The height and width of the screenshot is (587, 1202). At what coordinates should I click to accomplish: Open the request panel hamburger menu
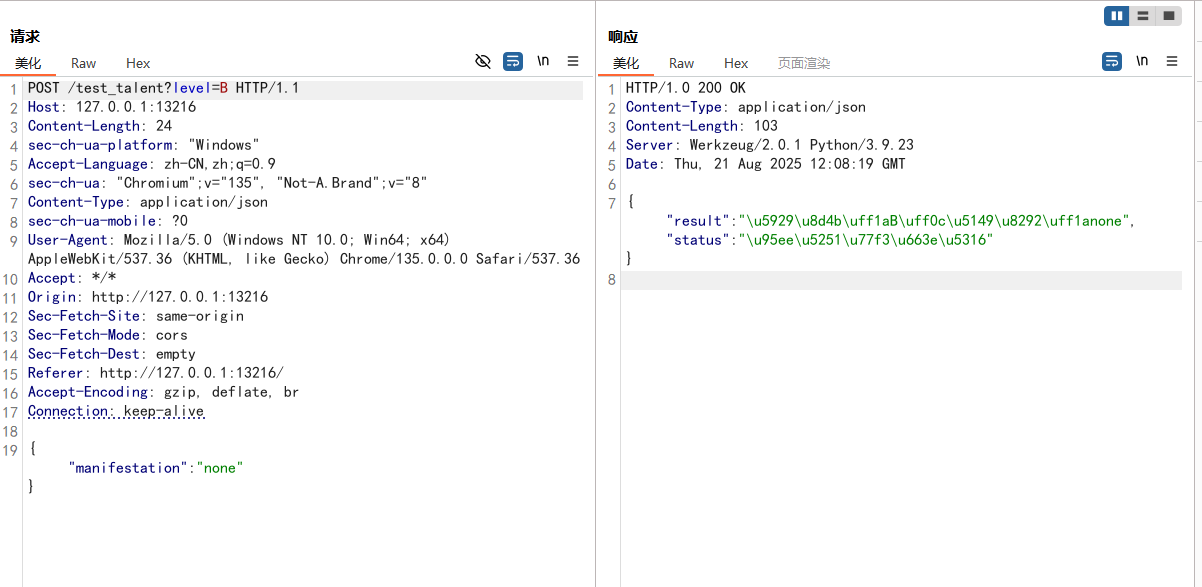[x=573, y=62]
